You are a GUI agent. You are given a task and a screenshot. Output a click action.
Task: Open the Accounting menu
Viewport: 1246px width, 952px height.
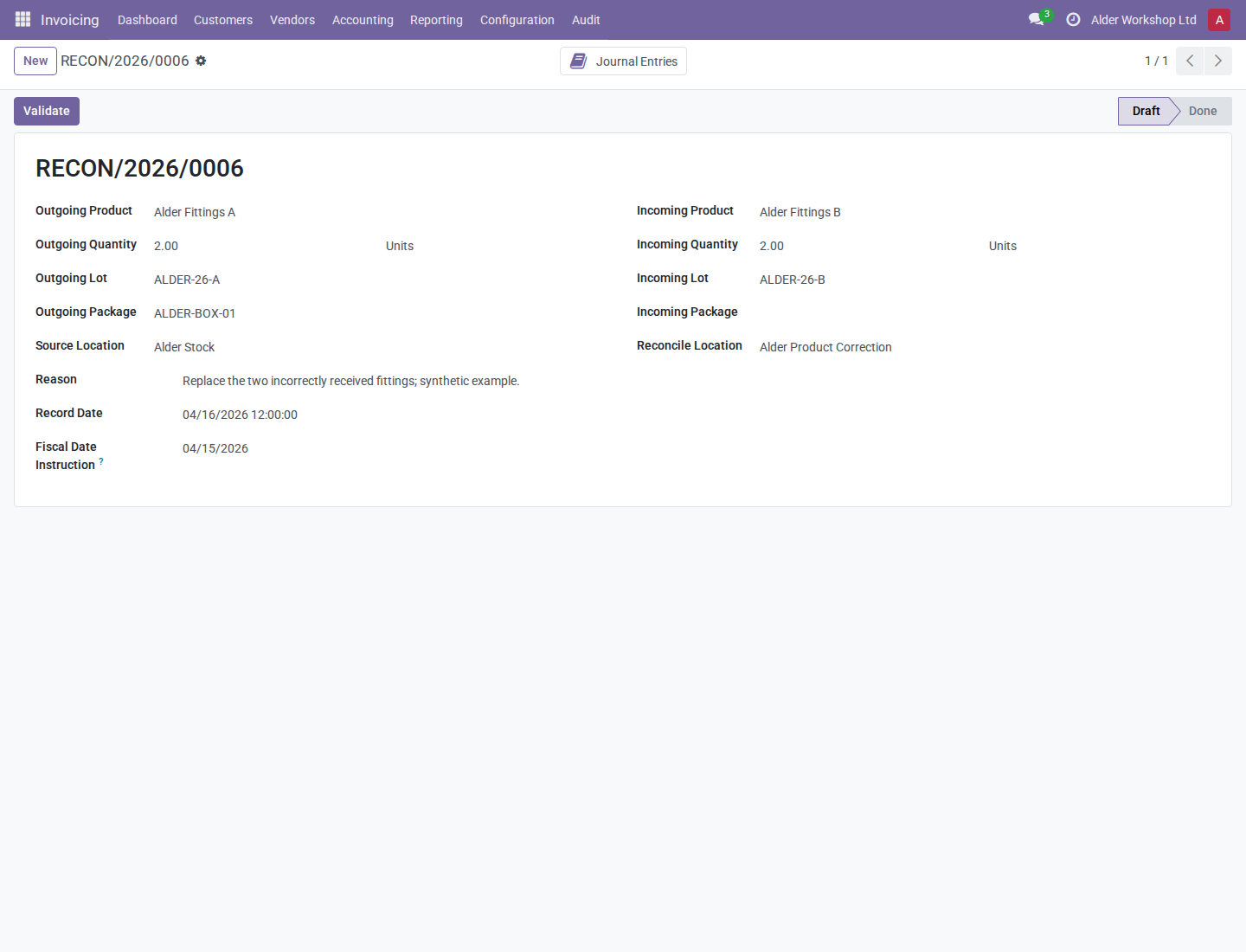point(363,19)
